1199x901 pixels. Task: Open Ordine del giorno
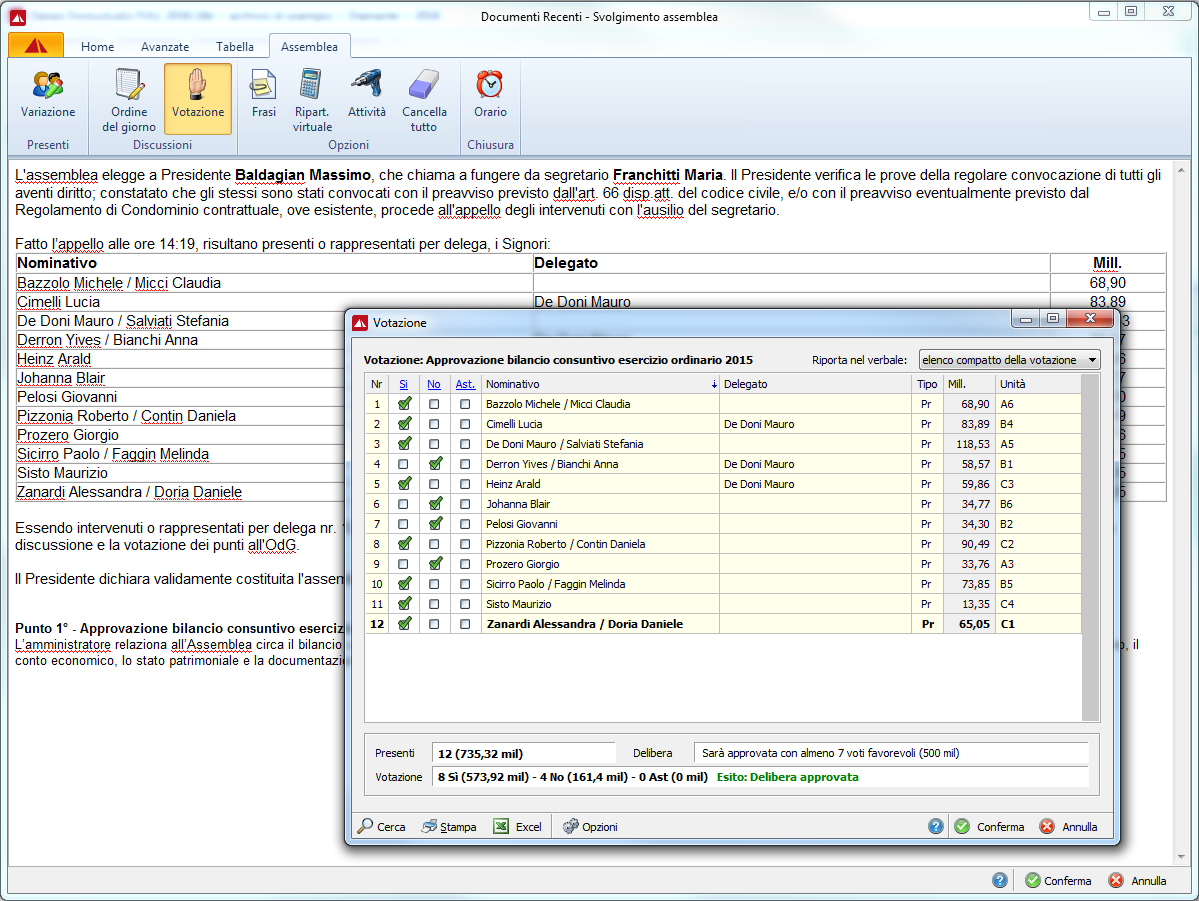click(128, 100)
